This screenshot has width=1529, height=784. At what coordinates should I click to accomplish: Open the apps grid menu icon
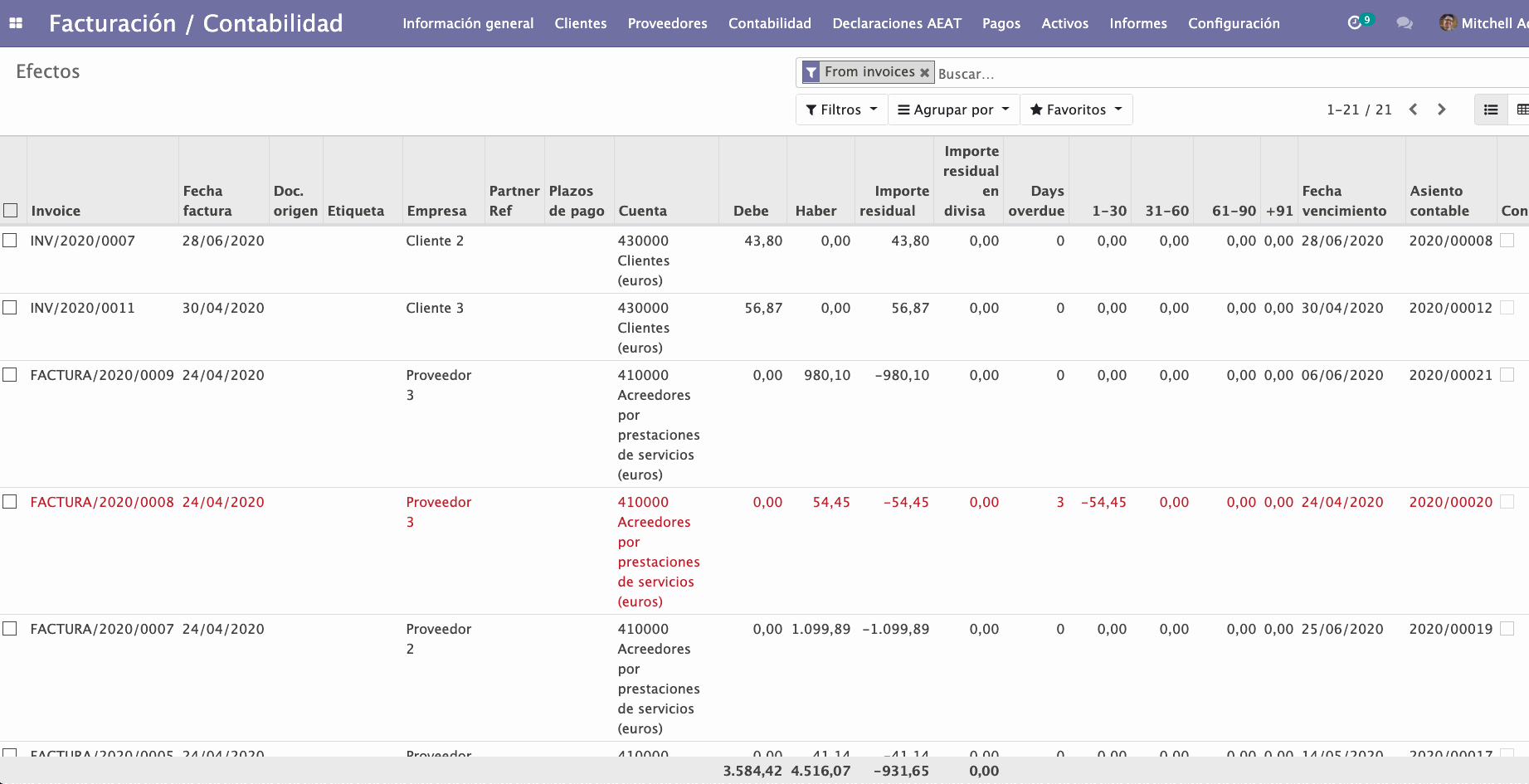(x=16, y=23)
